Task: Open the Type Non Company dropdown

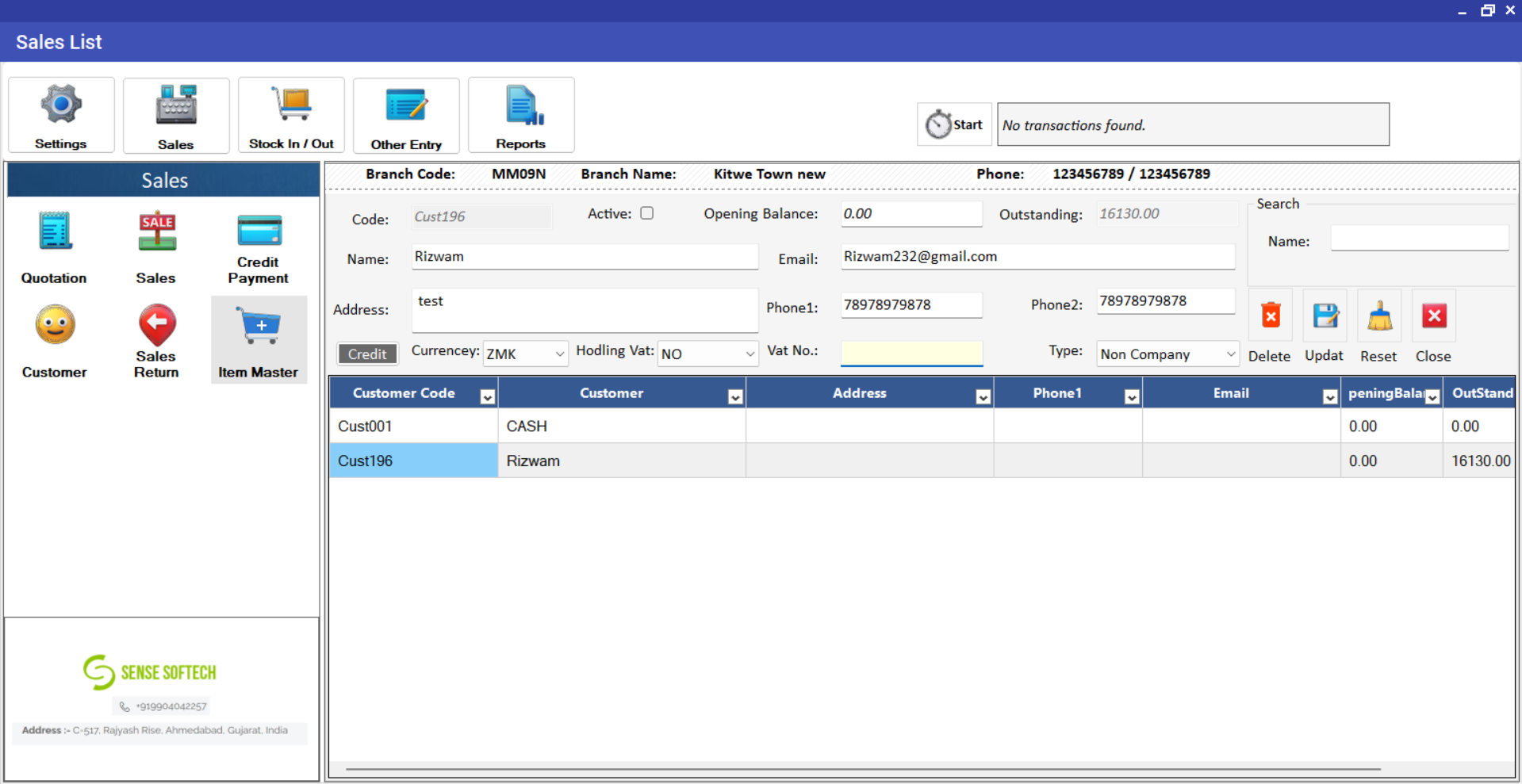Action: tap(1167, 354)
